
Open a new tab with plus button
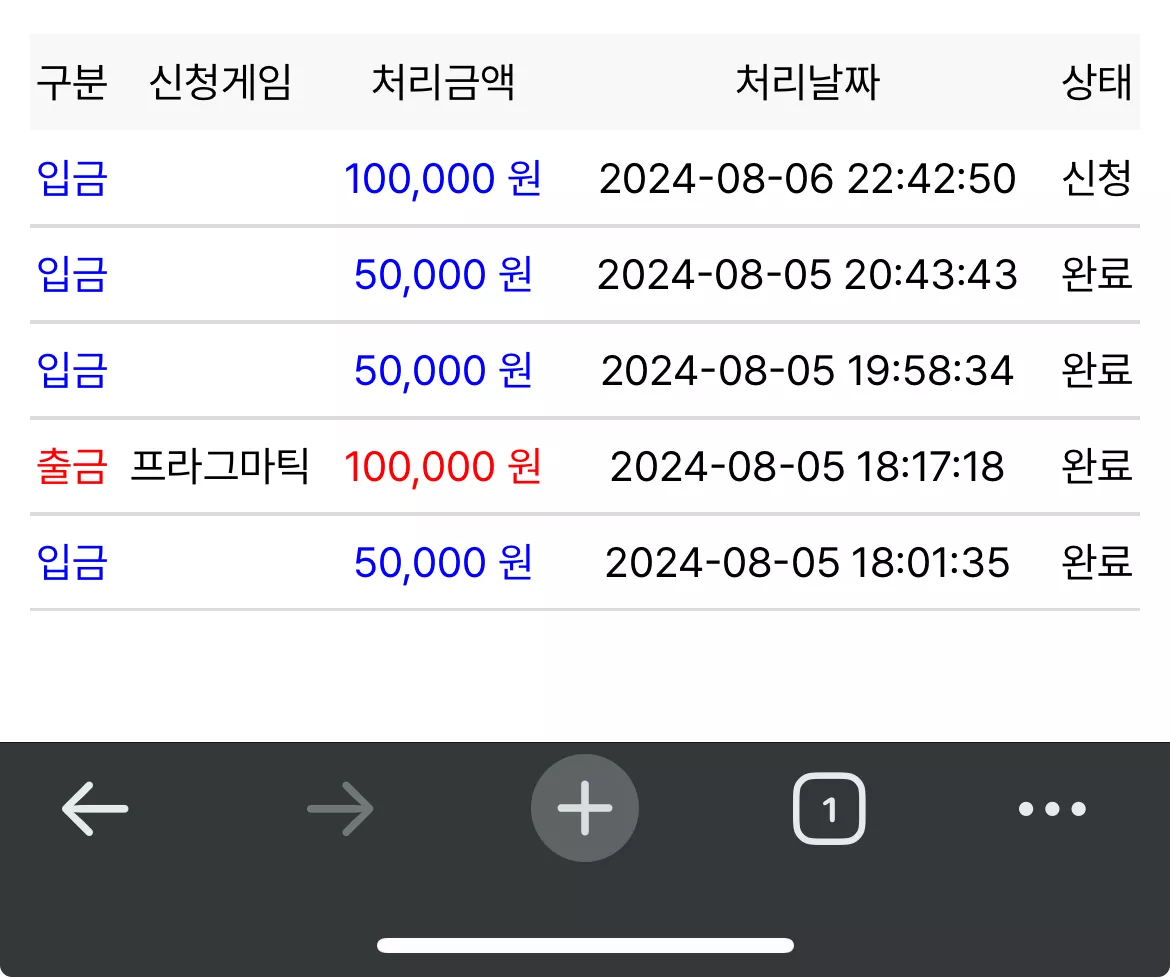585,808
